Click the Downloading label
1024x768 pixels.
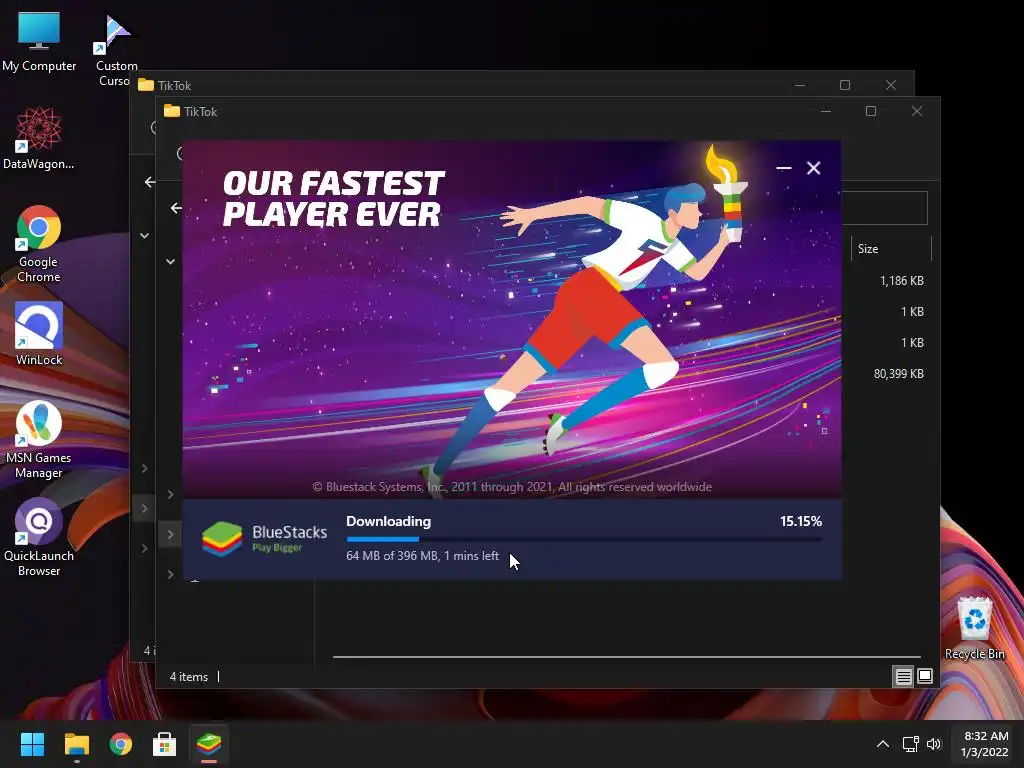point(389,521)
